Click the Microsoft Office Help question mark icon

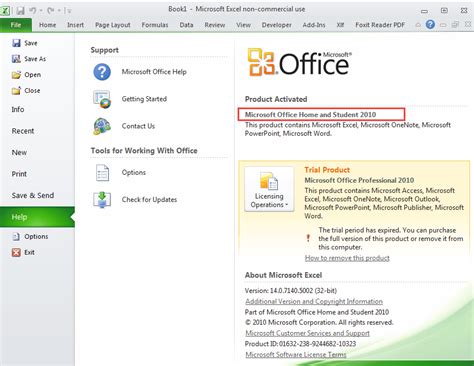point(102,72)
